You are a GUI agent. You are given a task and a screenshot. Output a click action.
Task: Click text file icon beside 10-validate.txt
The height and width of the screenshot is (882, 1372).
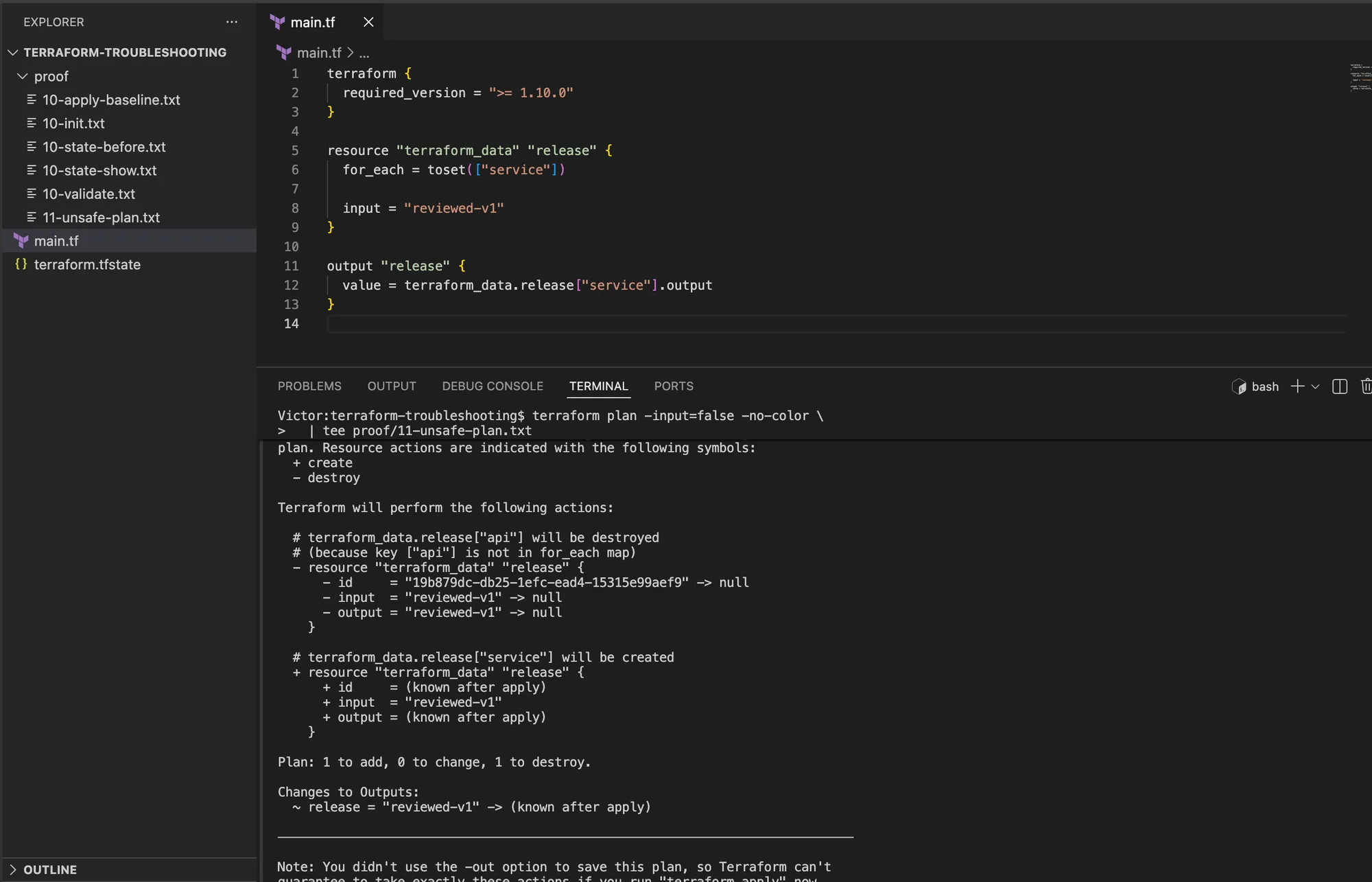(x=32, y=194)
